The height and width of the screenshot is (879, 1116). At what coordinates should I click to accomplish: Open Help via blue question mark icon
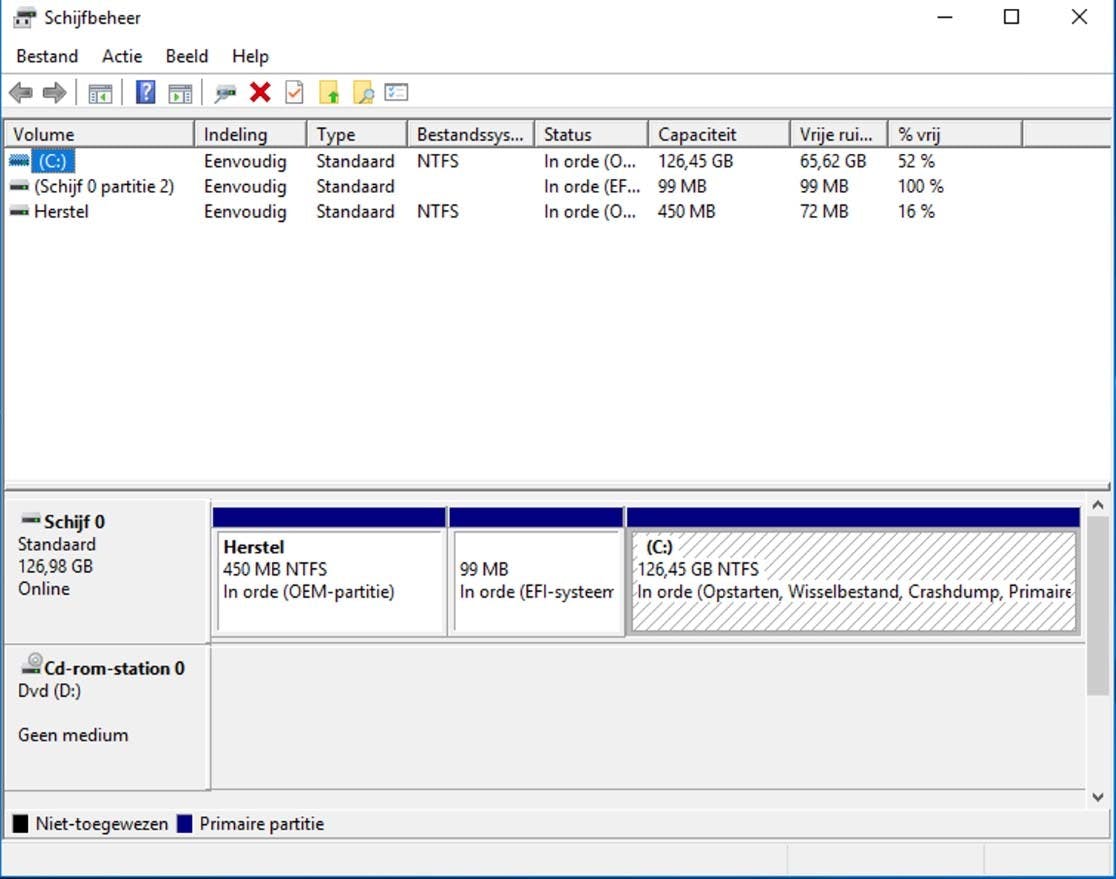coord(145,93)
